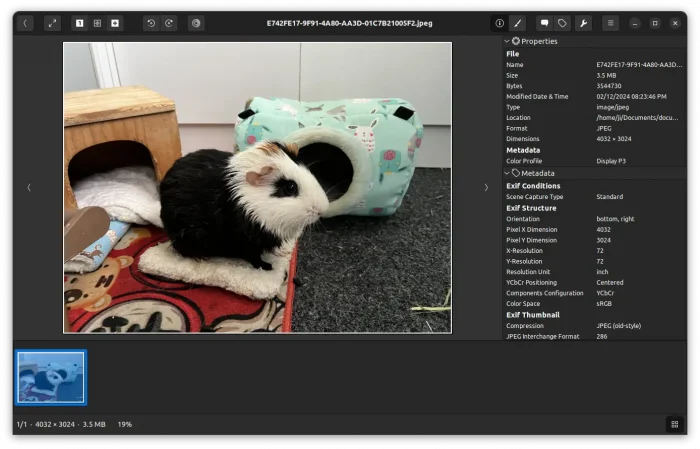Toggle the fit-to-window zoom button

(x=97, y=23)
